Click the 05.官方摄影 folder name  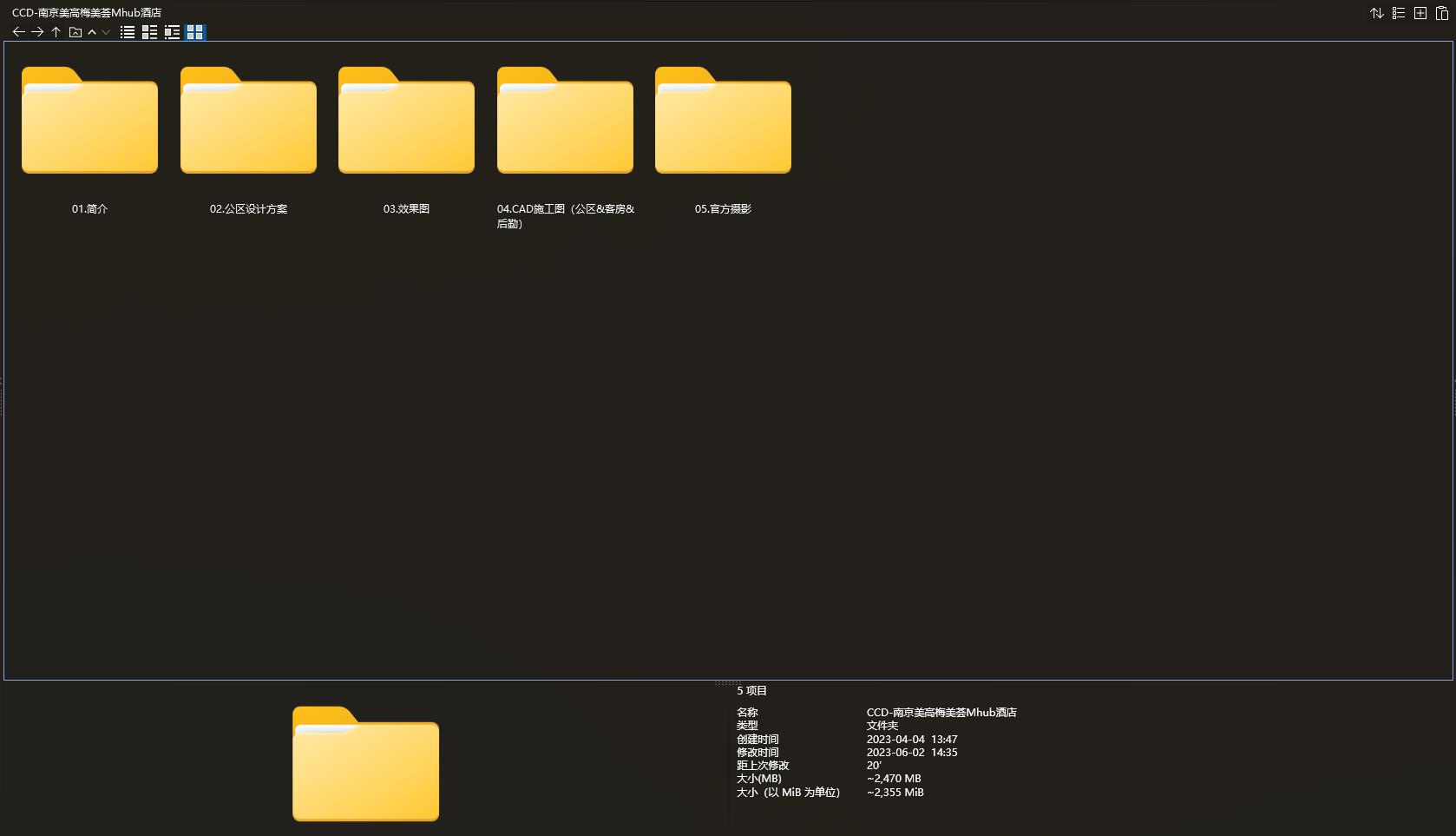[x=723, y=209]
